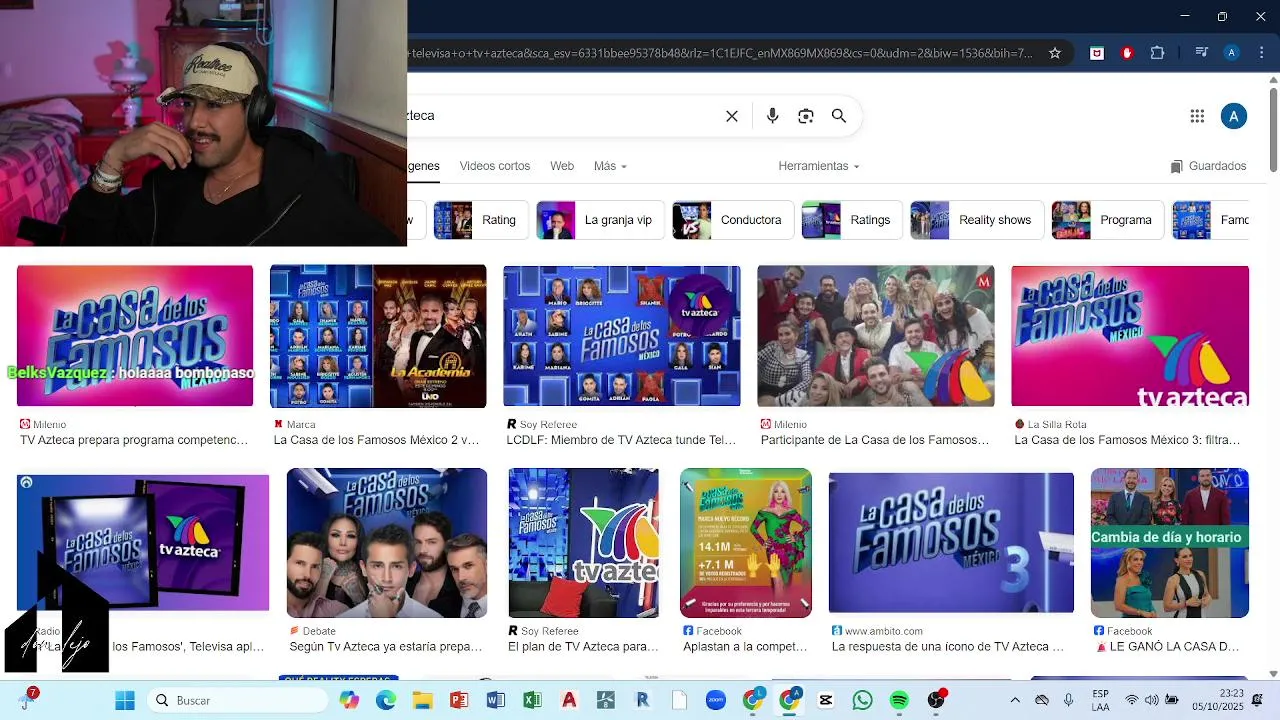The width and height of the screenshot is (1280, 720).
Task: Search by image with Google Lens icon
Action: click(806, 116)
